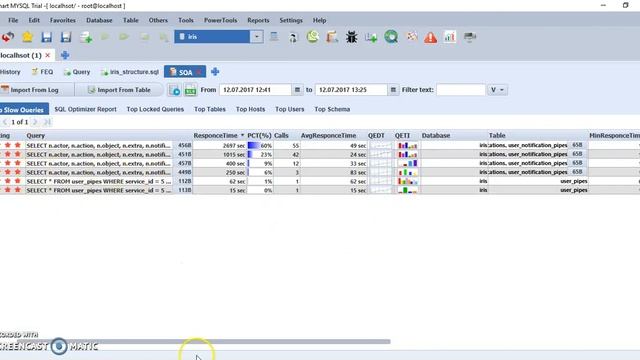Click the QETI chart in the 15 sec row
This screenshot has height=360, width=640.
[x=407, y=190]
